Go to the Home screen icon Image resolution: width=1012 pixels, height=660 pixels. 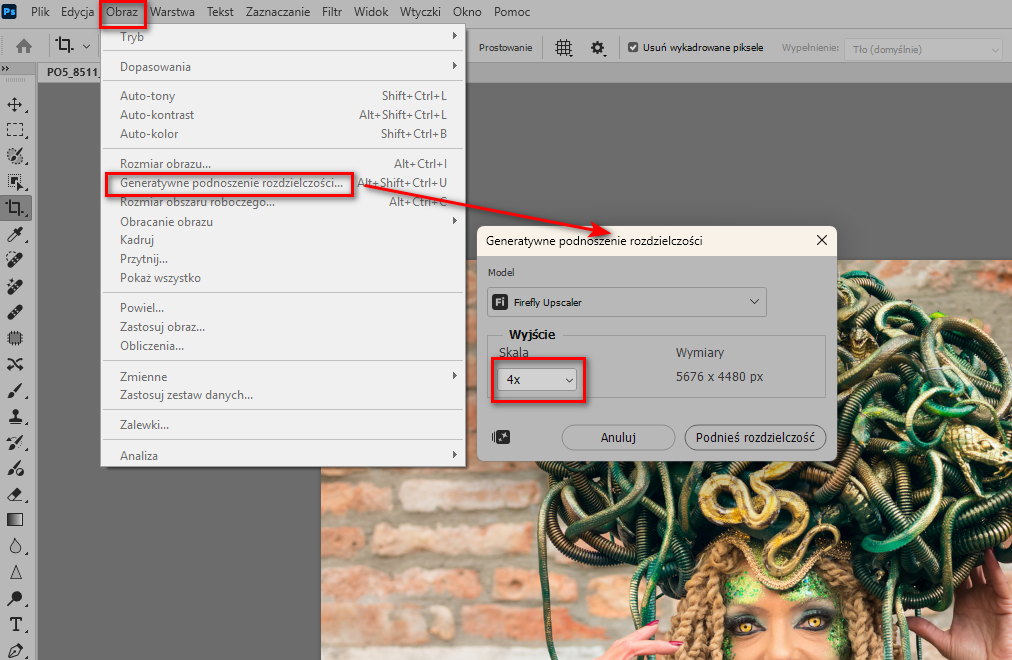click(24, 46)
